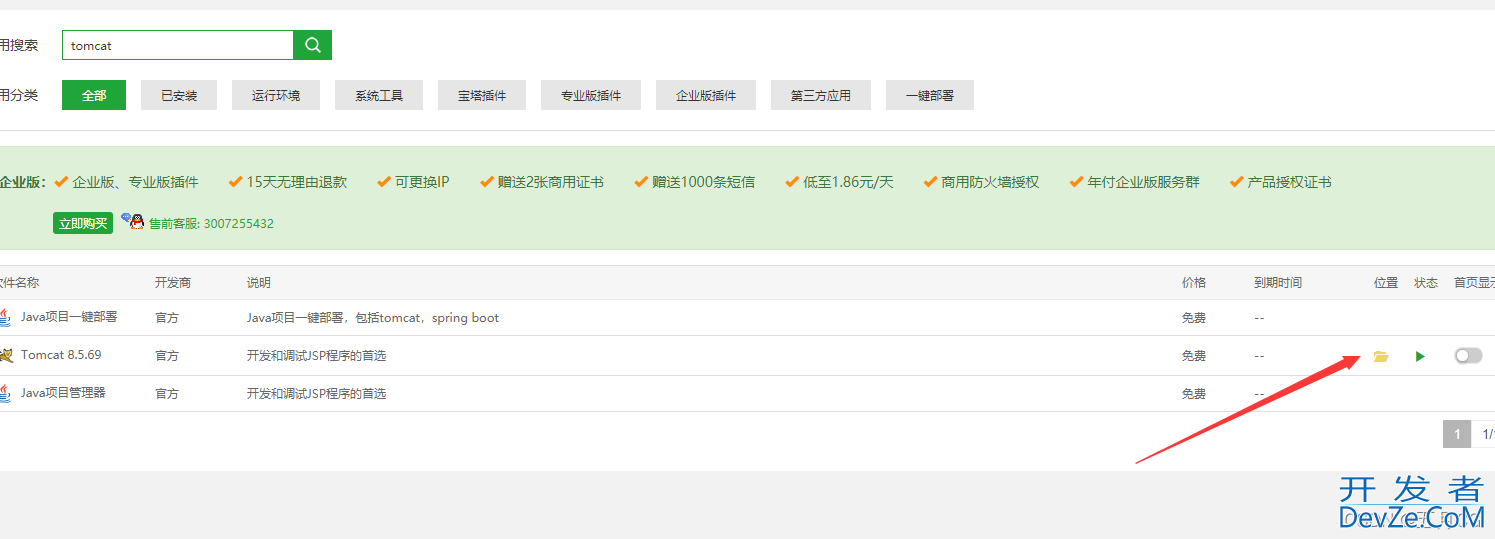Open the Tomcat 8.5.69 entry
This screenshot has width=1495, height=539.
61,355
